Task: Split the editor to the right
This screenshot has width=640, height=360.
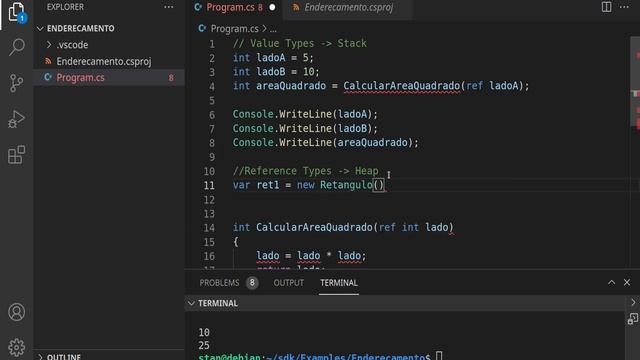Action: 607,7
